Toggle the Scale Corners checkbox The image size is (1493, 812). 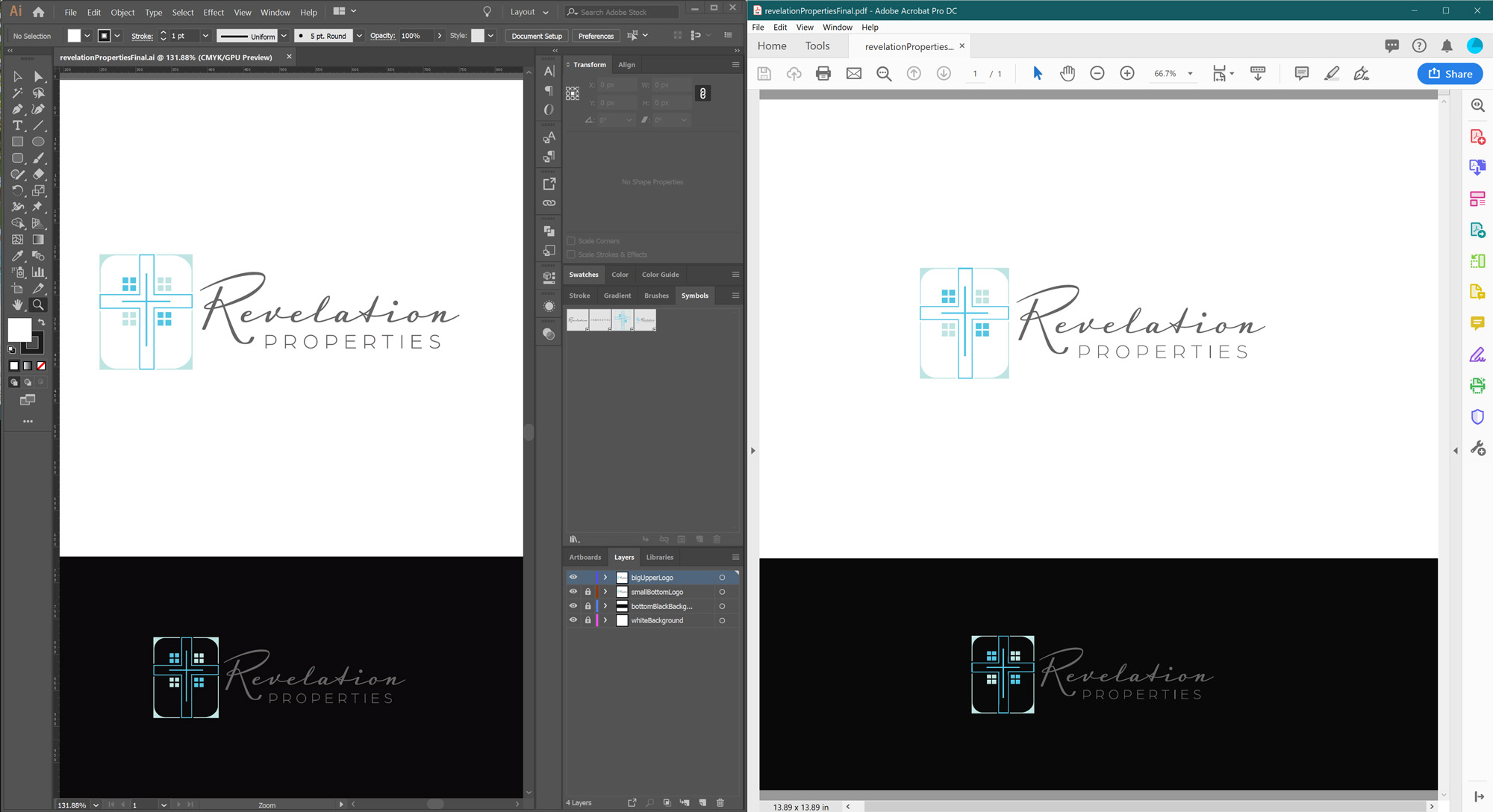coord(571,241)
